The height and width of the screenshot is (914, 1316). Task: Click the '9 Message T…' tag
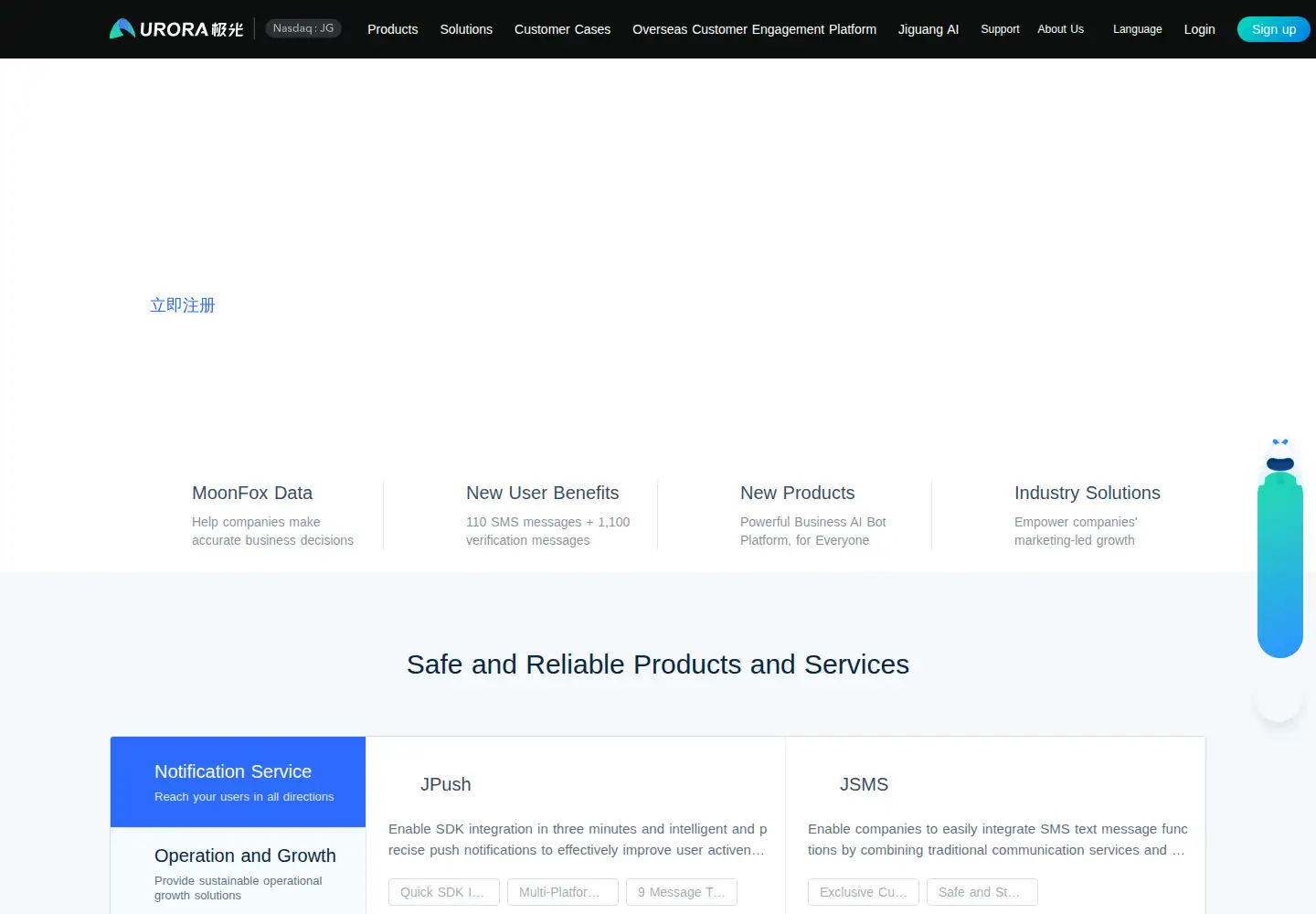point(682,892)
